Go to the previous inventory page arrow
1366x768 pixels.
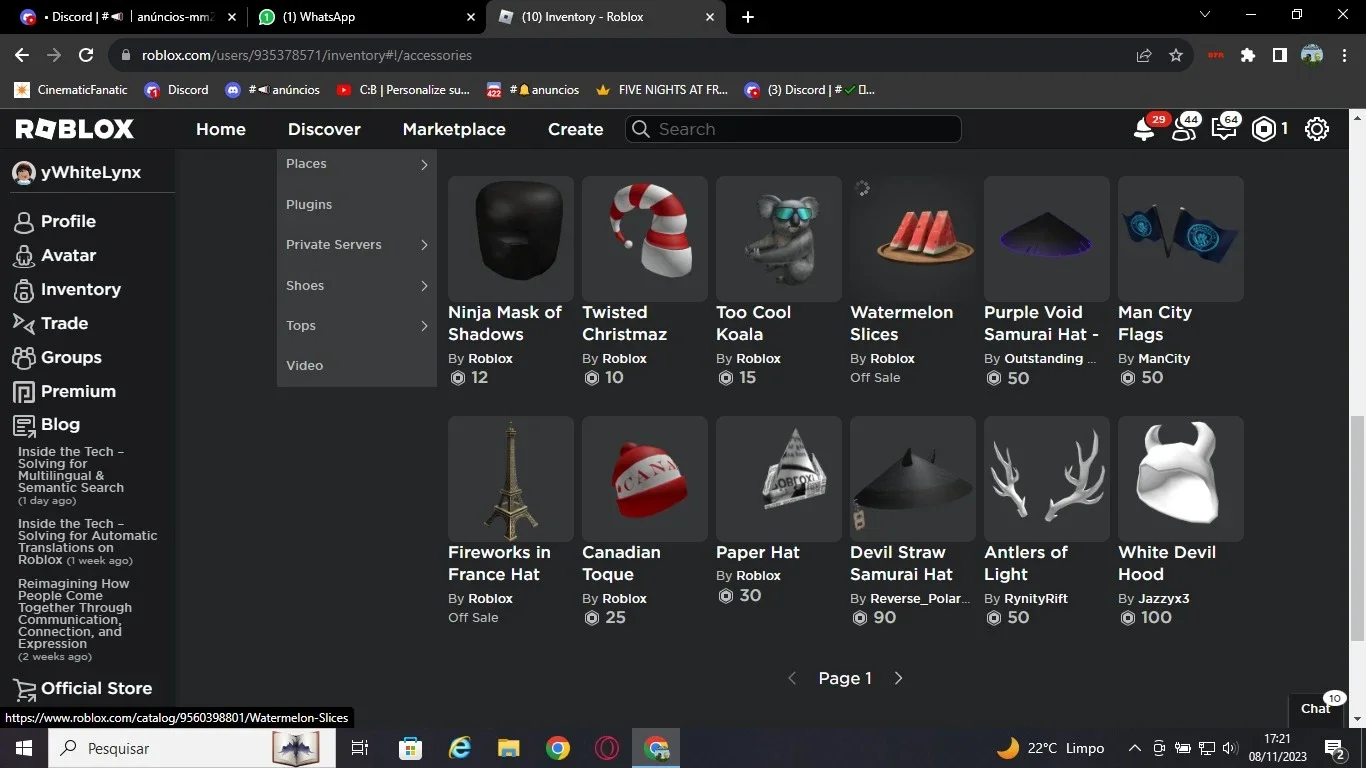click(792, 678)
